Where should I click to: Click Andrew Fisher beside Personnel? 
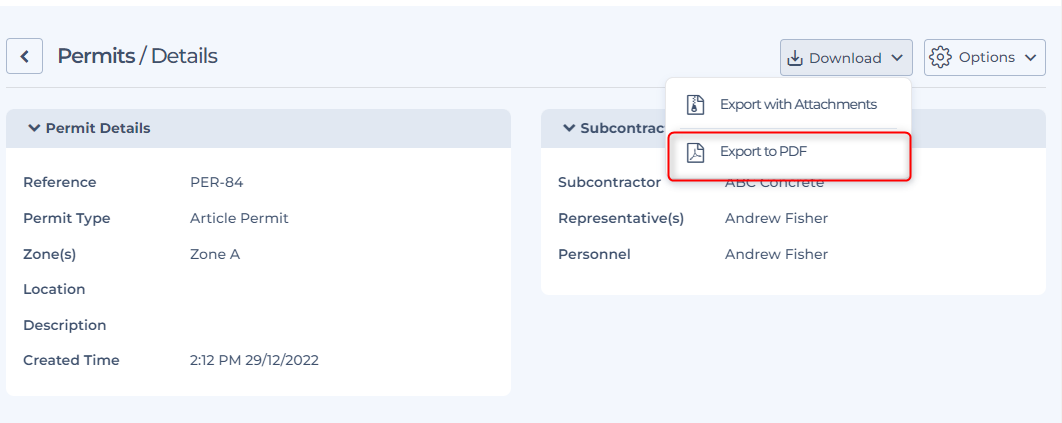coord(776,254)
